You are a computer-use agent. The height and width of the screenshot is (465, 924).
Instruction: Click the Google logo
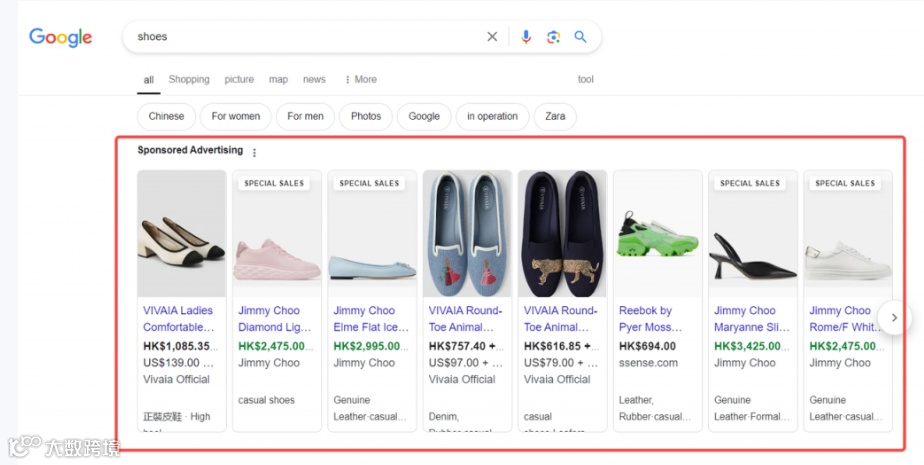click(x=60, y=37)
